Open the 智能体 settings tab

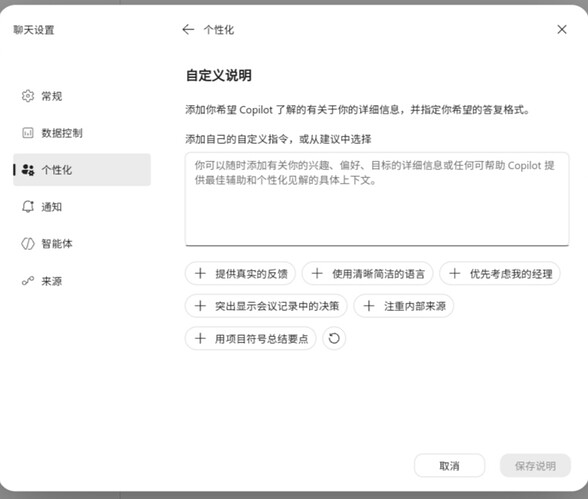click(x=82, y=243)
